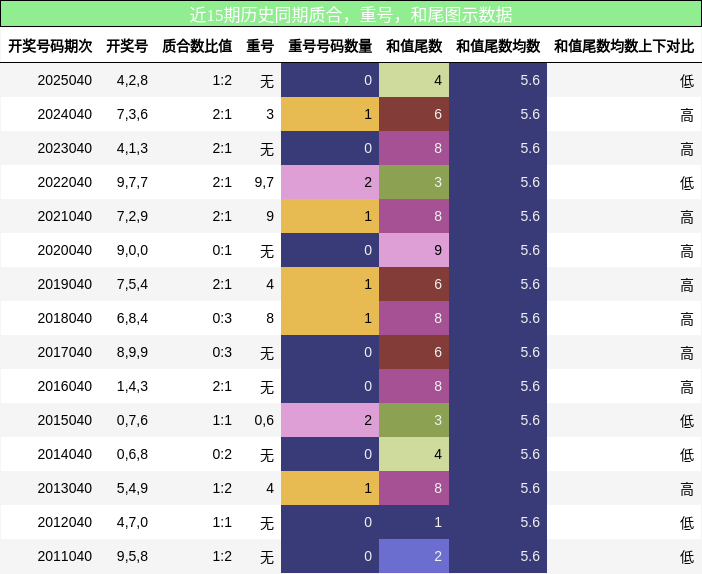This screenshot has height=574, width=702.
Task: Click draw number 8,9,9
Action: pyautogui.click(x=132, y=352)
